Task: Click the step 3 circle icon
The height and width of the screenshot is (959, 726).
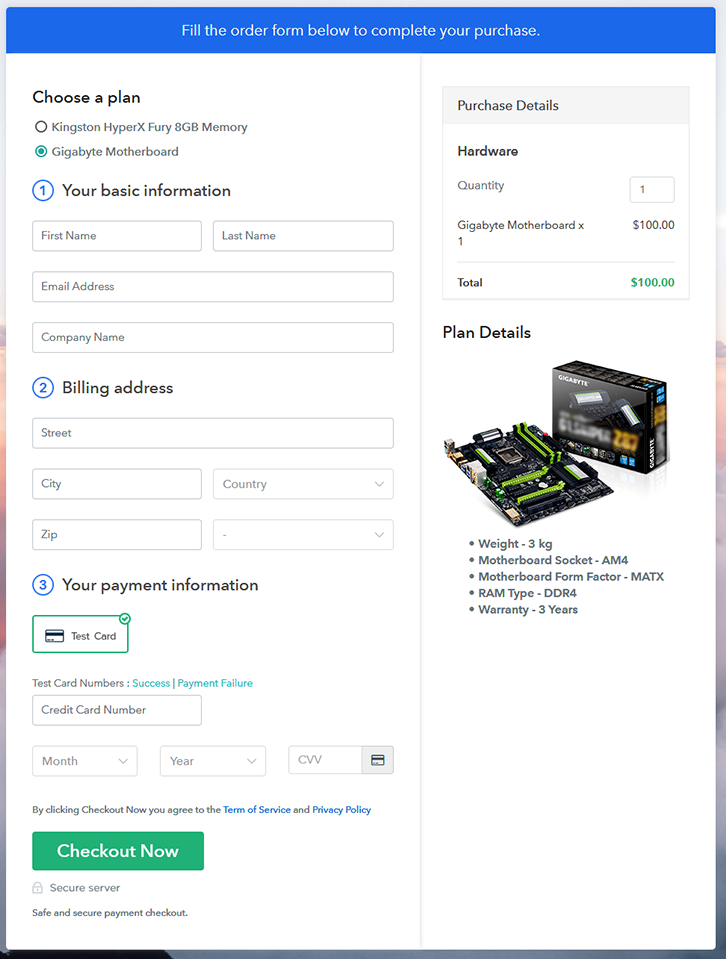Action: pos(43,585)
